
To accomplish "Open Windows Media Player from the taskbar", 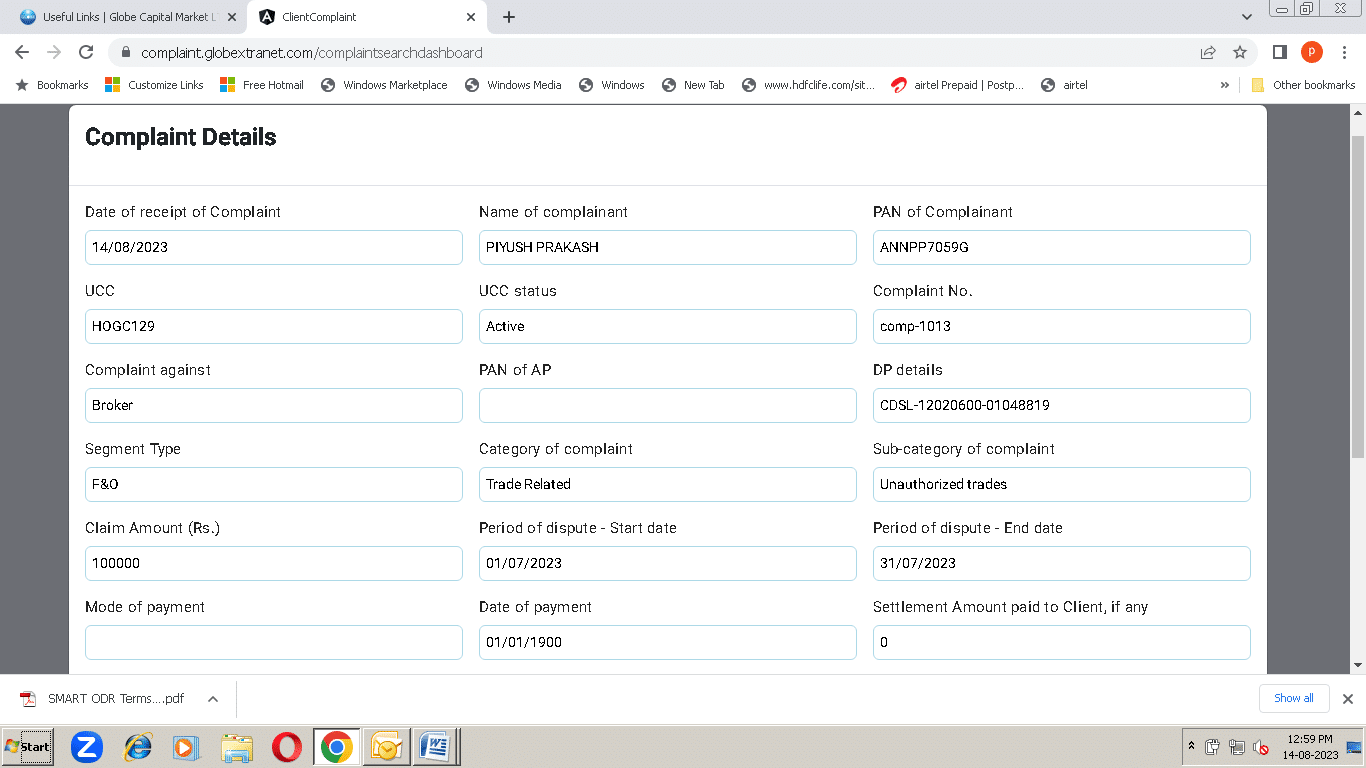I will [x=185, y=747].
